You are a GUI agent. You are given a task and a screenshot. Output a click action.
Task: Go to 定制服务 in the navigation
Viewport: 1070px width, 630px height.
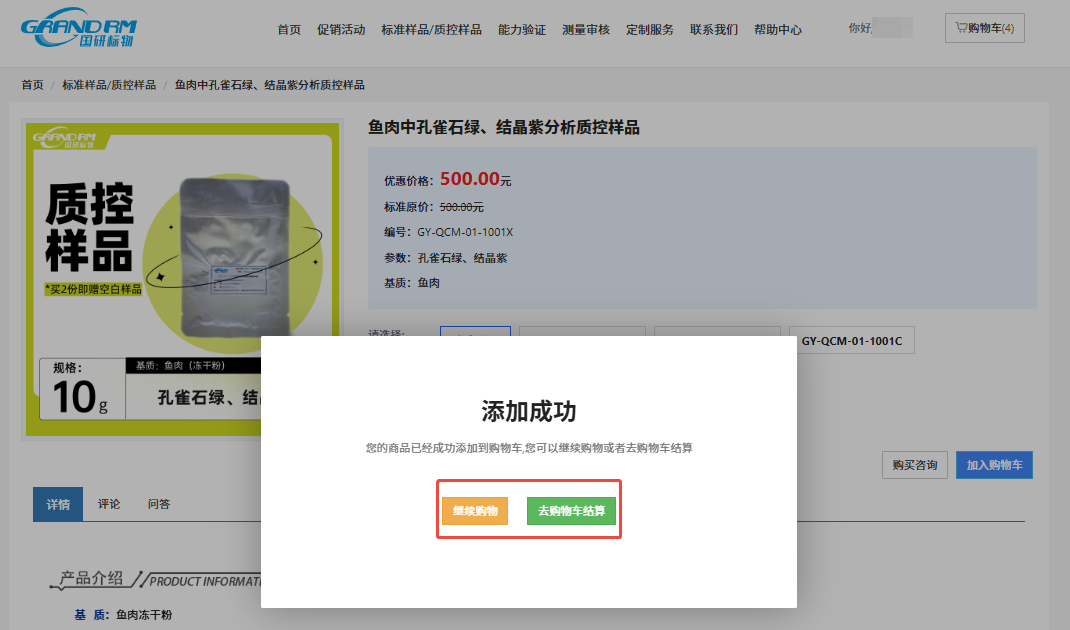click(x=650, y=30)
